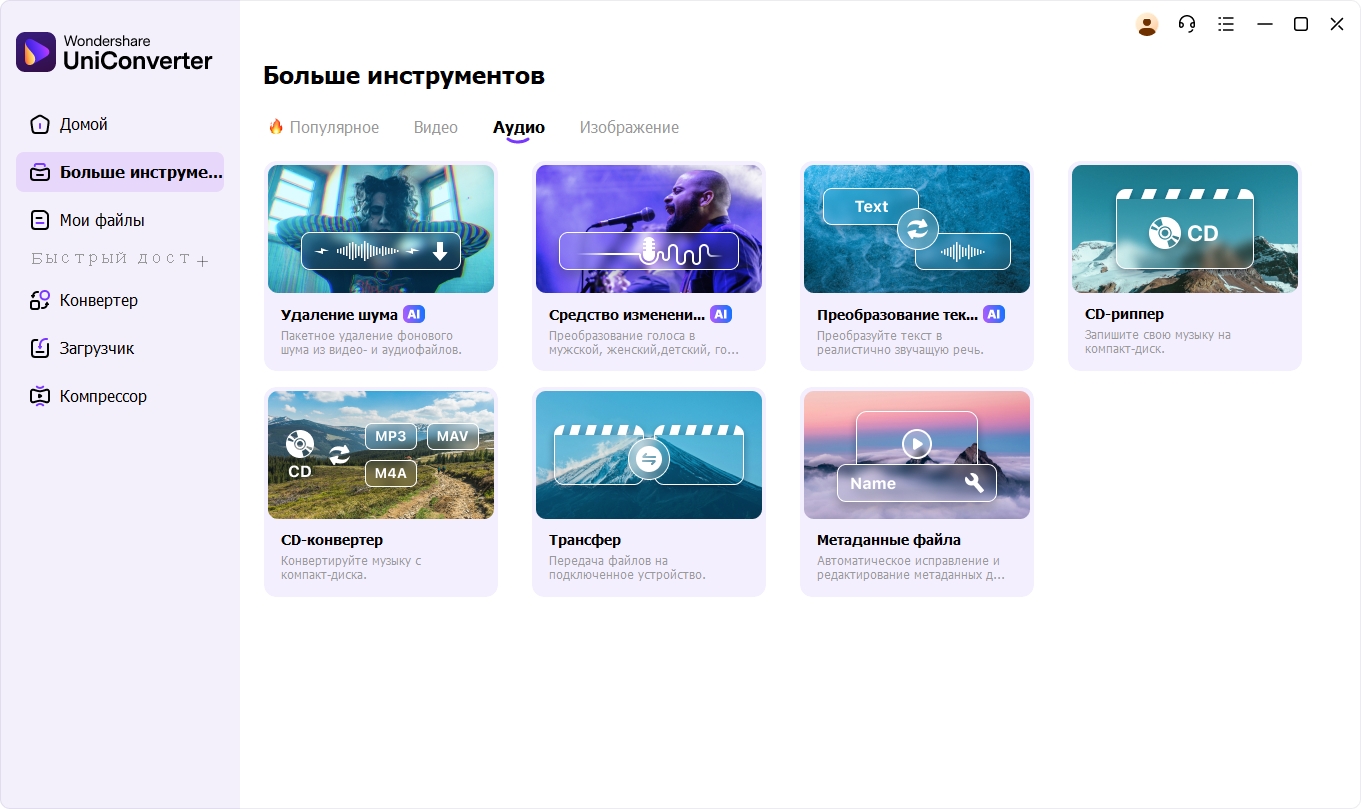This screenshot has width=1361, height=809.
Task: Open customer support headset icon
Action: coord(1187,25)
